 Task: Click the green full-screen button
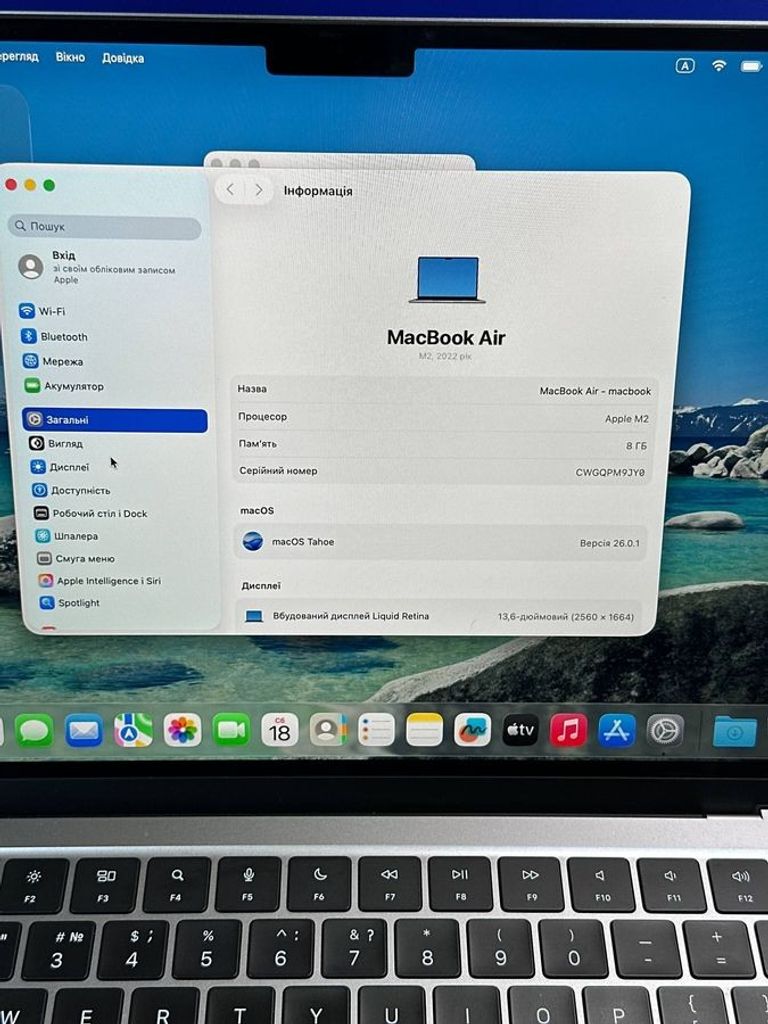click(49, 185)
